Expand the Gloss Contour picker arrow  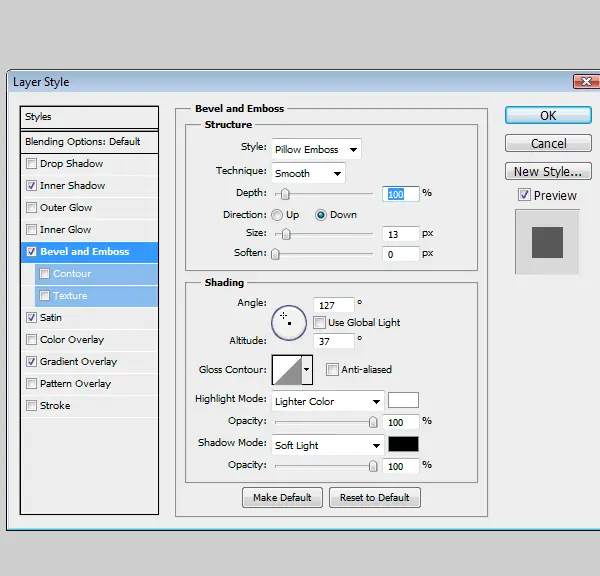coord(307,370)
